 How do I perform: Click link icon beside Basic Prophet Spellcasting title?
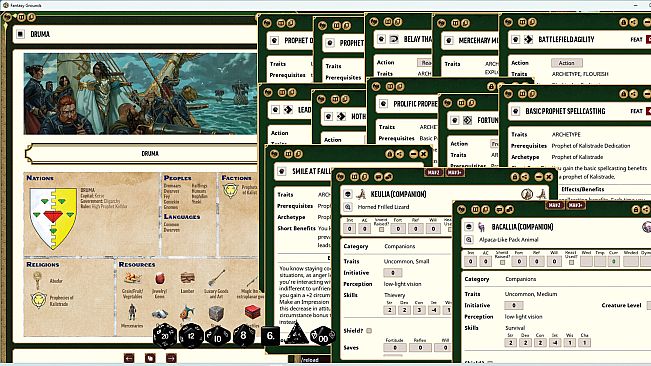point(515,111)
